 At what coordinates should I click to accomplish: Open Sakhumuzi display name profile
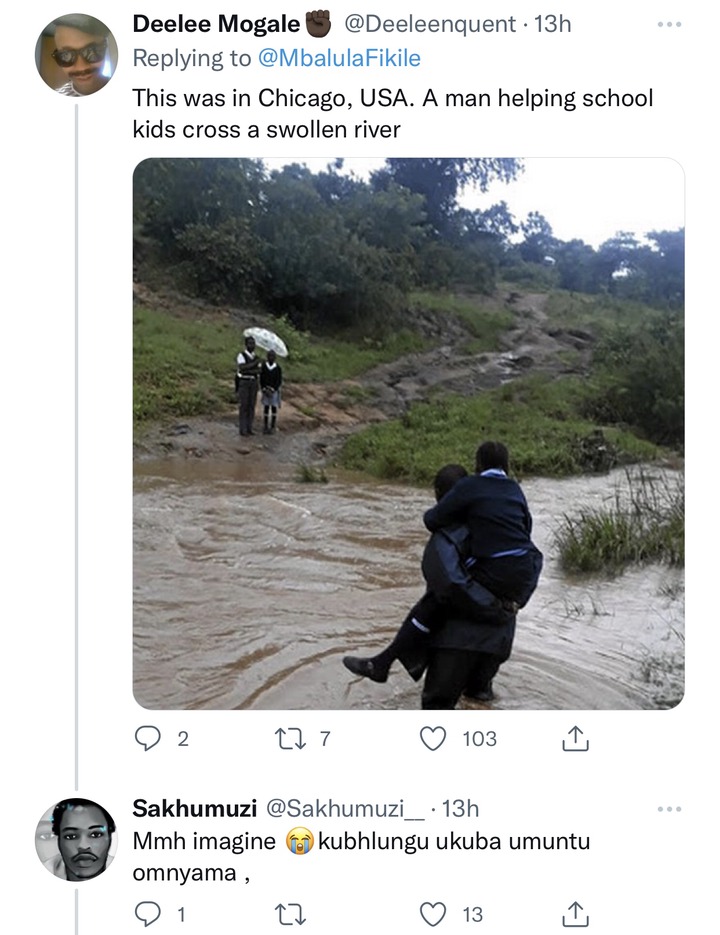[194, 809]
